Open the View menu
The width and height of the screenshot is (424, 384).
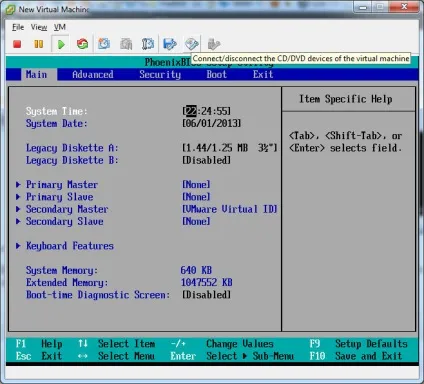tap(39, 27)
